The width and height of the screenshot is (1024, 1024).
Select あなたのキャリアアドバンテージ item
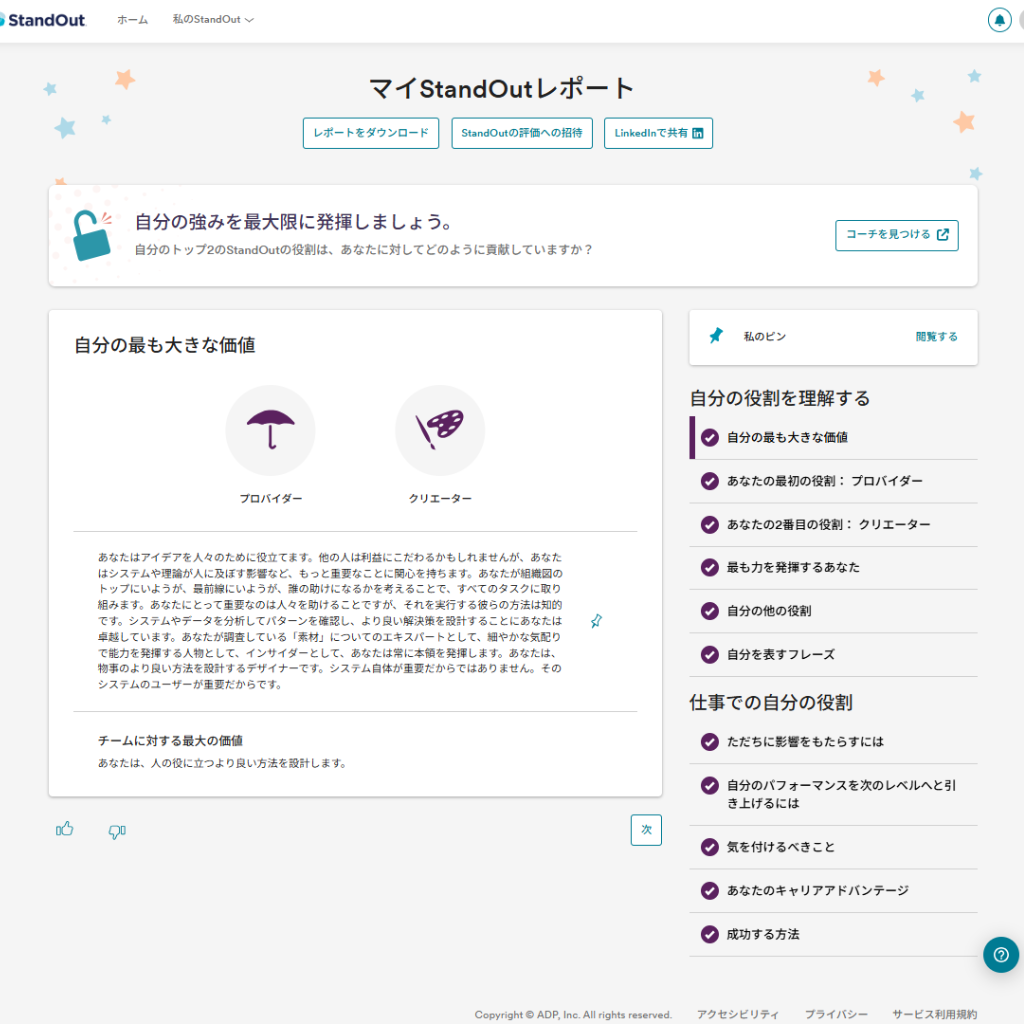[833, 891]
